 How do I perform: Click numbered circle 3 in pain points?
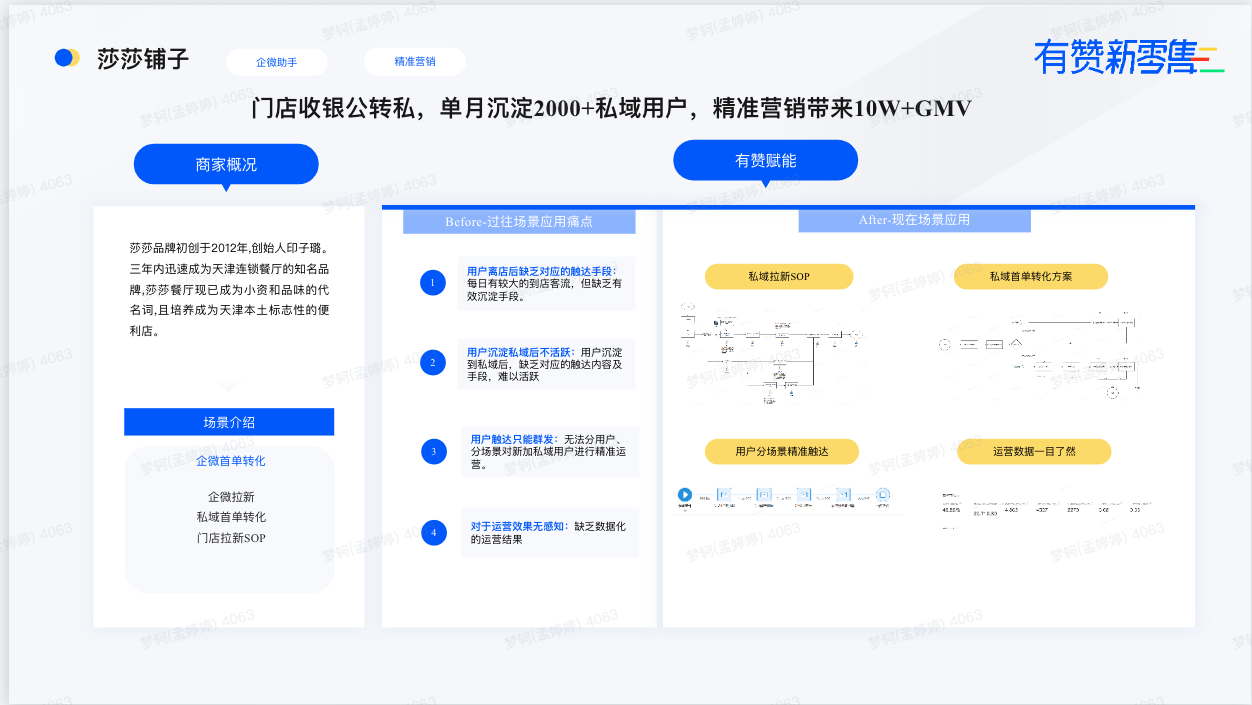click(433, 451)
